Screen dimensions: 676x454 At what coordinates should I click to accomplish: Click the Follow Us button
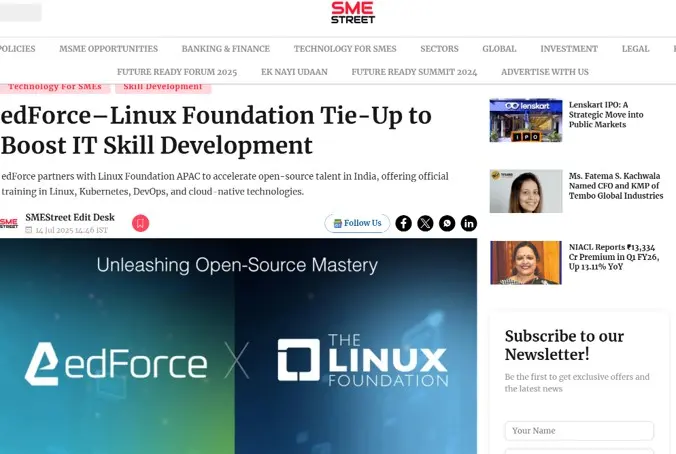point(357,223)
